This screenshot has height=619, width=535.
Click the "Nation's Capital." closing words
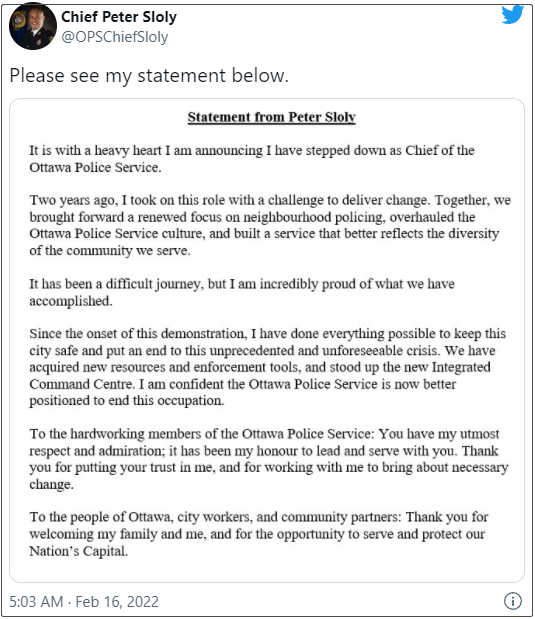pos(78,551)
